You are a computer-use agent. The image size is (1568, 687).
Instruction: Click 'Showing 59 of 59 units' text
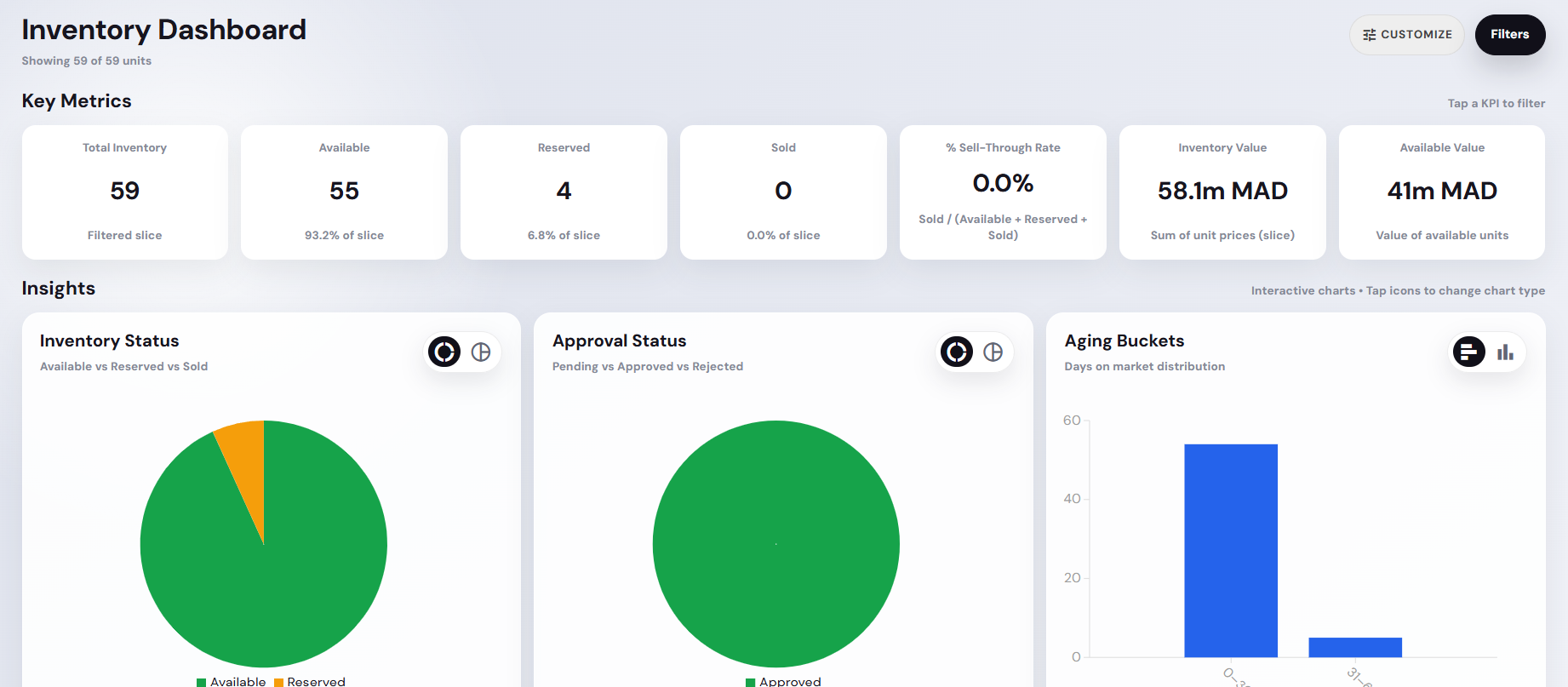pyautogui.click(x=87, y=61)
